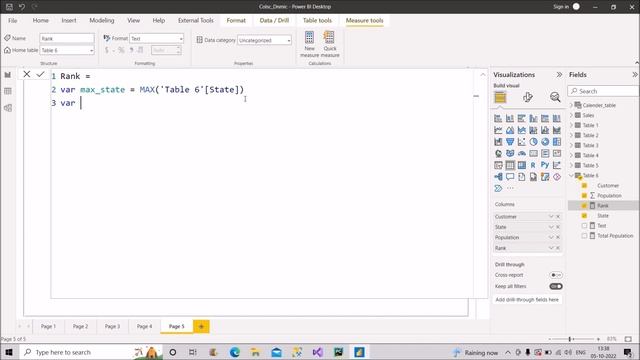Expand the Calender_table node
This screenshot has width=640, height=360.
point(571,105)
